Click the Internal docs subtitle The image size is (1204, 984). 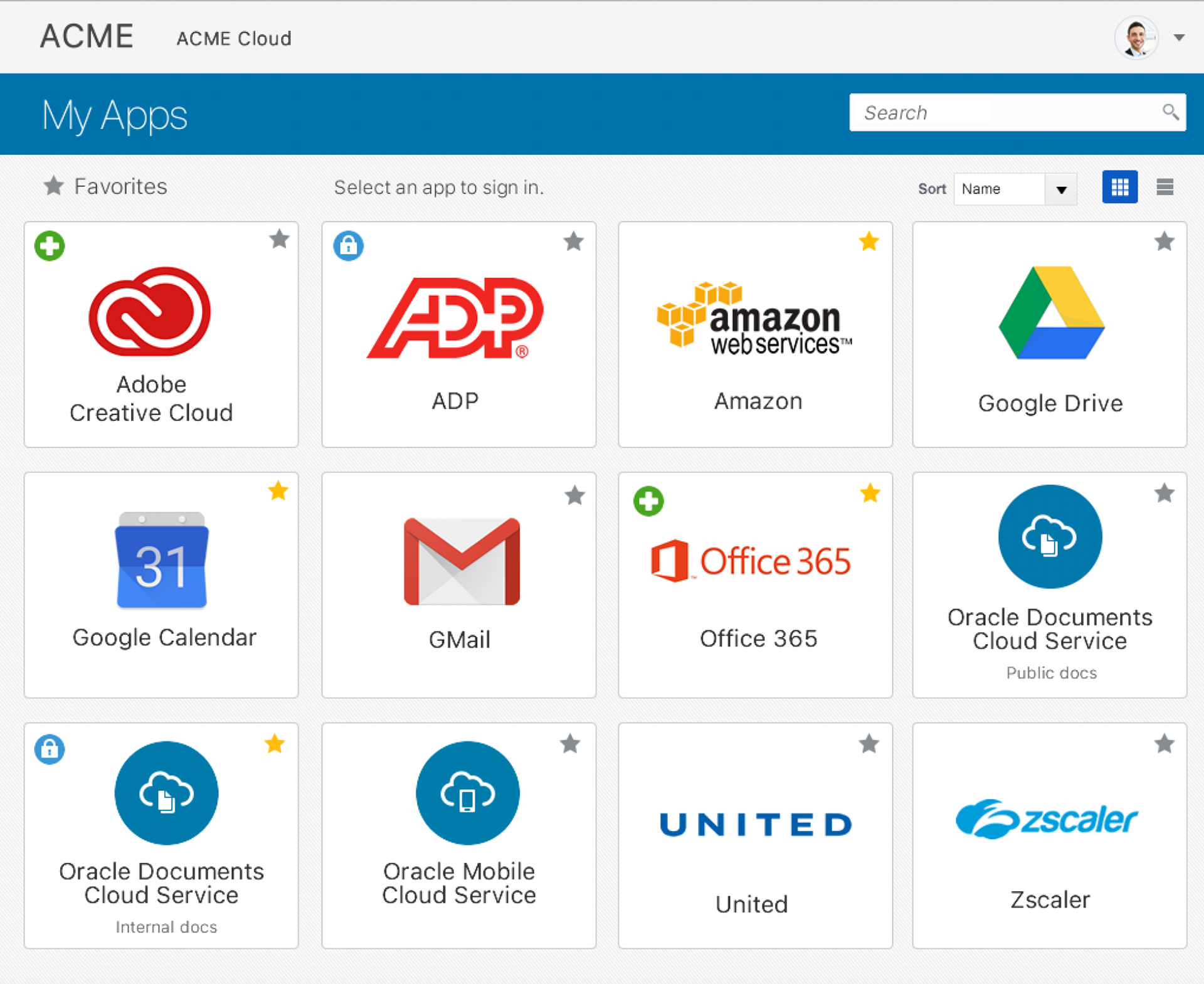166,927
